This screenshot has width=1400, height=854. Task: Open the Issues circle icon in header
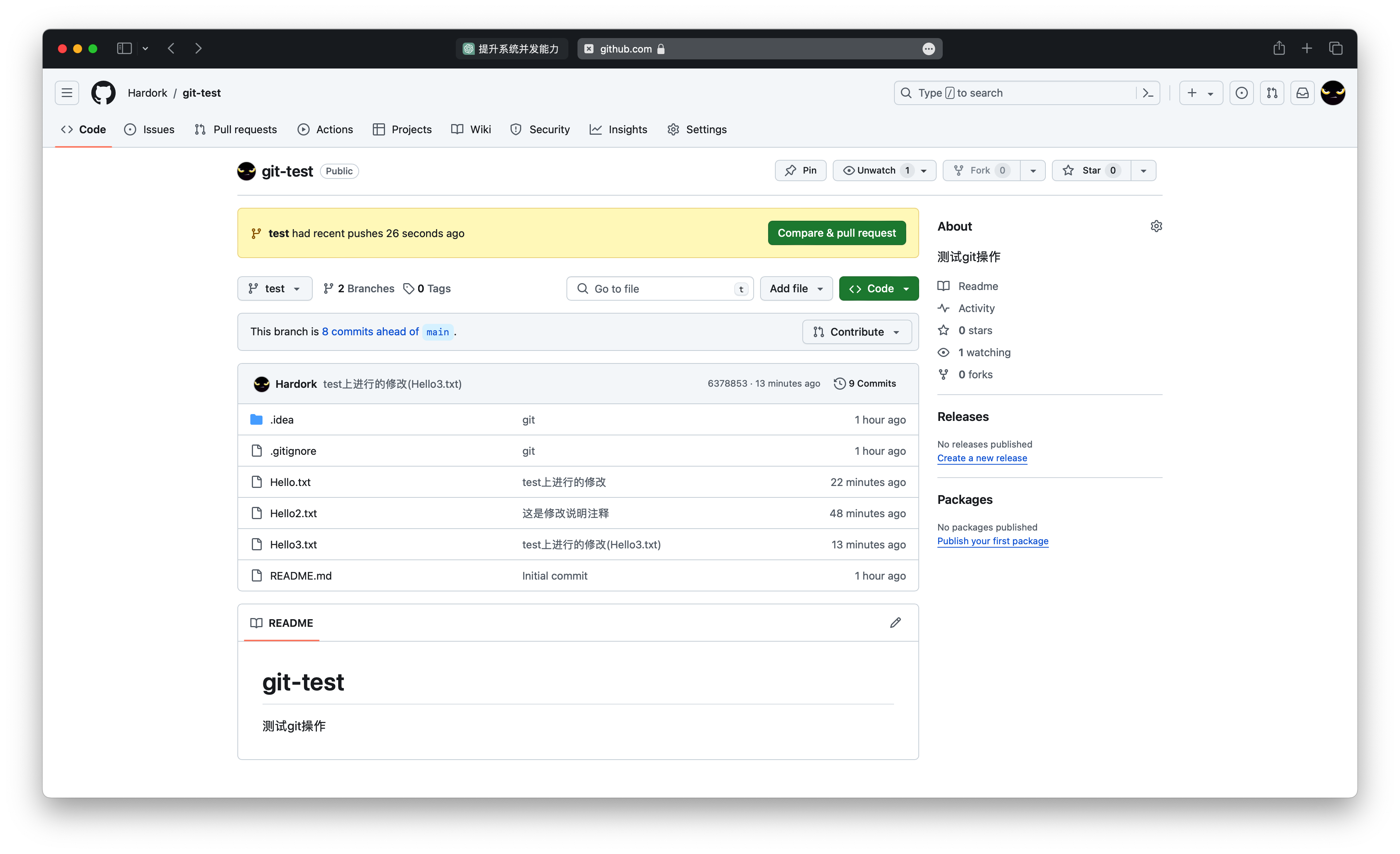(x=1241, y=92)
